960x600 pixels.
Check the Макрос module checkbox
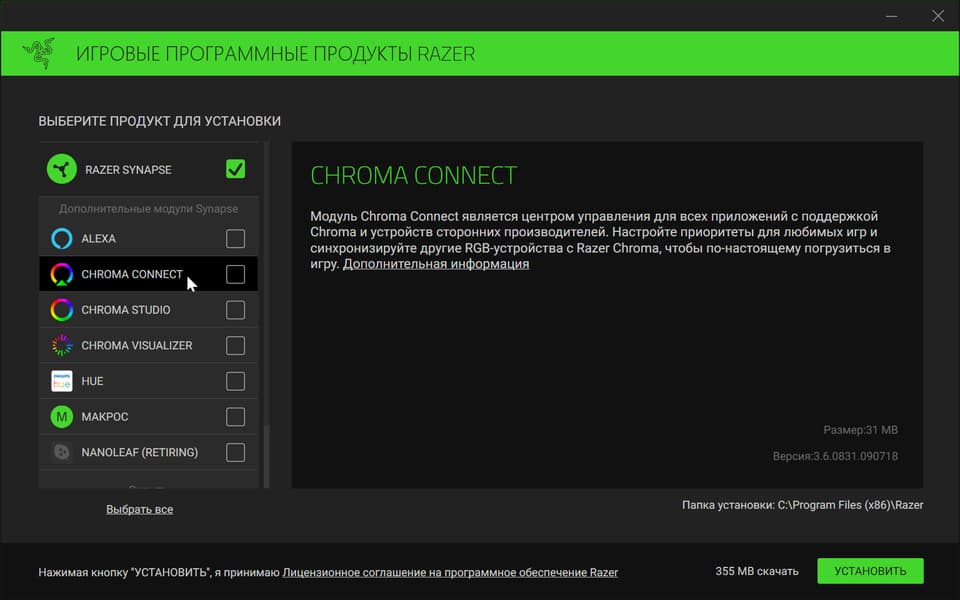click(x=236, y=416)
